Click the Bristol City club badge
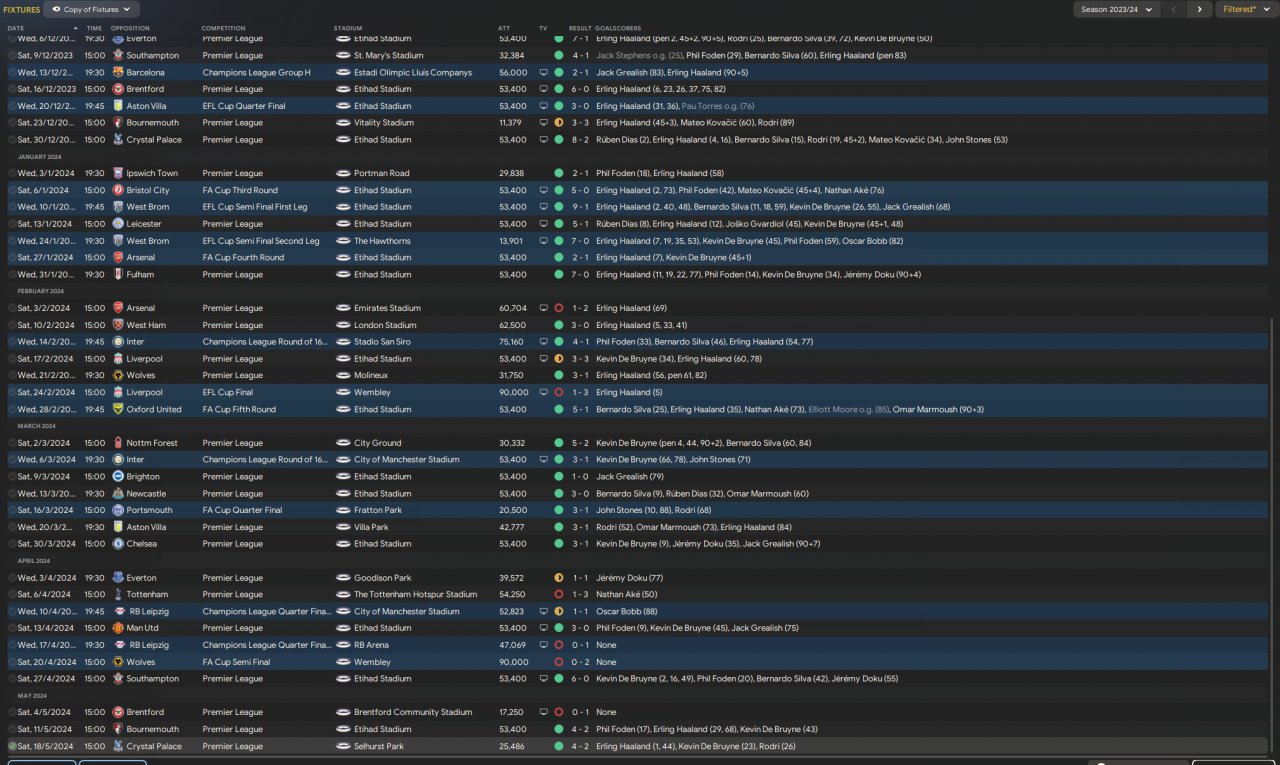Screen dimensions: 1280x765 pos(118,190)
